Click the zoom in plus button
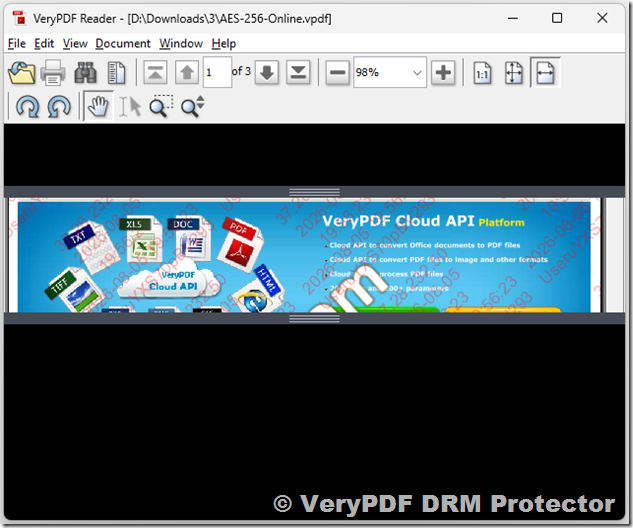This screenshot has width=633, height=528. point(443,73)
